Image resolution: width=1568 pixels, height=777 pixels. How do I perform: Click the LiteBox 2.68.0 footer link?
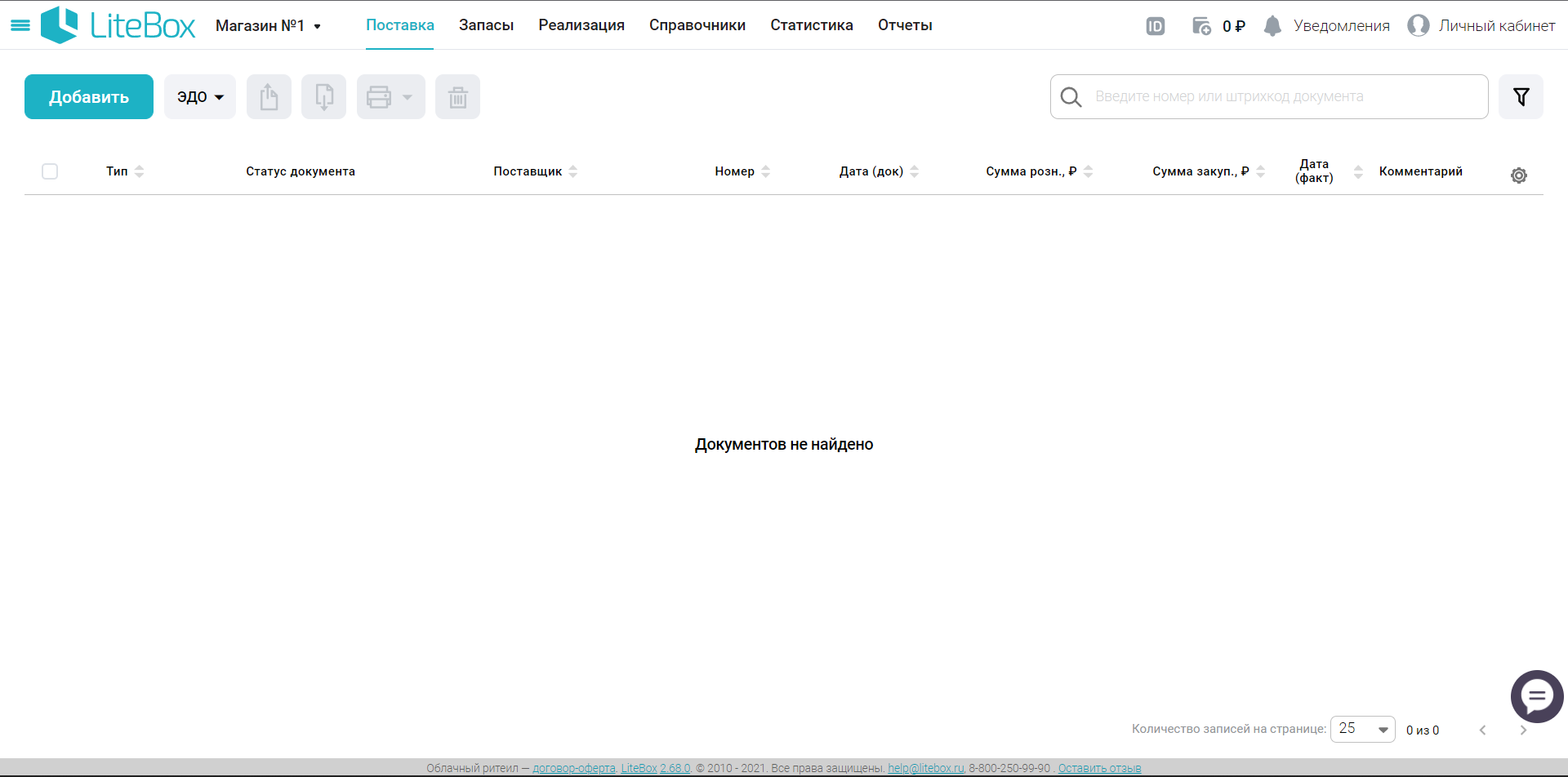(x=656, y=768)
